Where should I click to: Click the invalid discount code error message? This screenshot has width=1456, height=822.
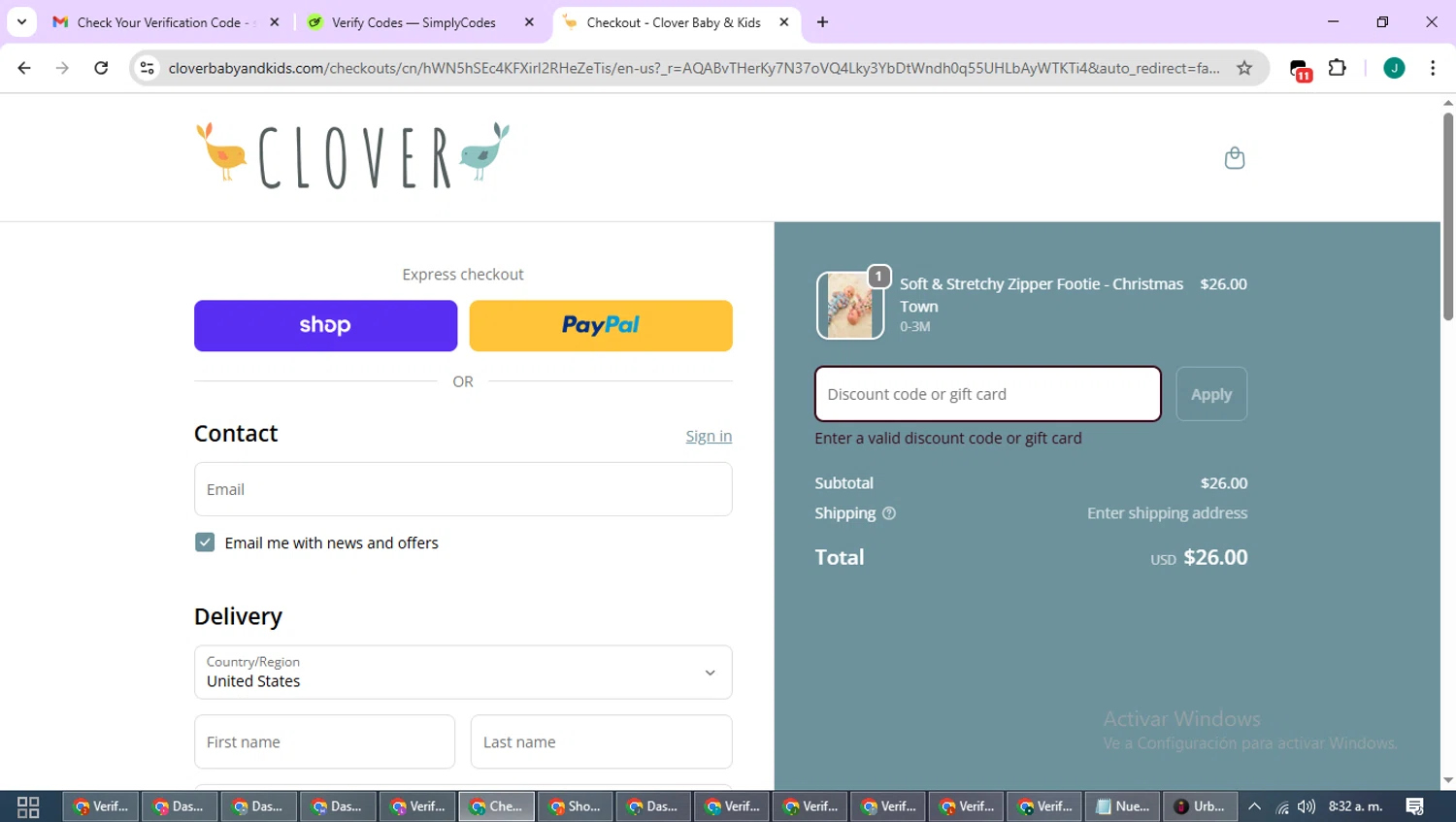tap(948, 439)
